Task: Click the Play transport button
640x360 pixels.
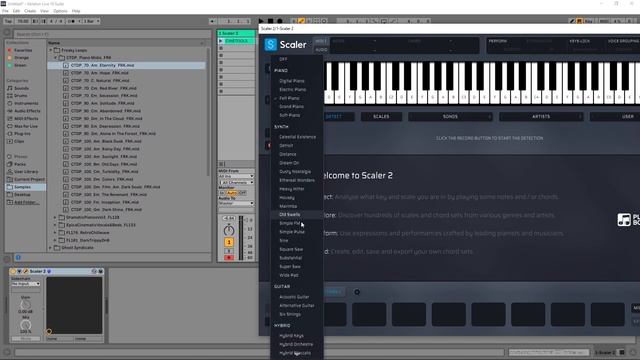Action: (261, 21)
